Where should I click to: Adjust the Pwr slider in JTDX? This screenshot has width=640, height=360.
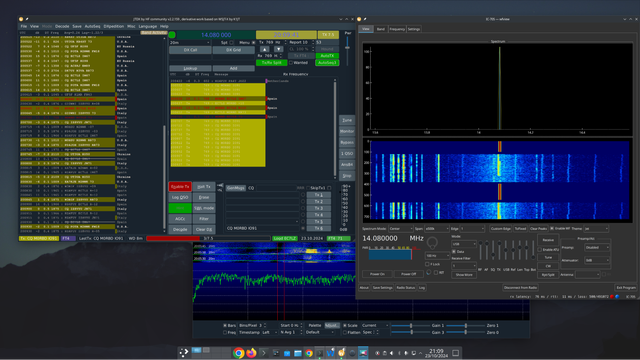347,51
